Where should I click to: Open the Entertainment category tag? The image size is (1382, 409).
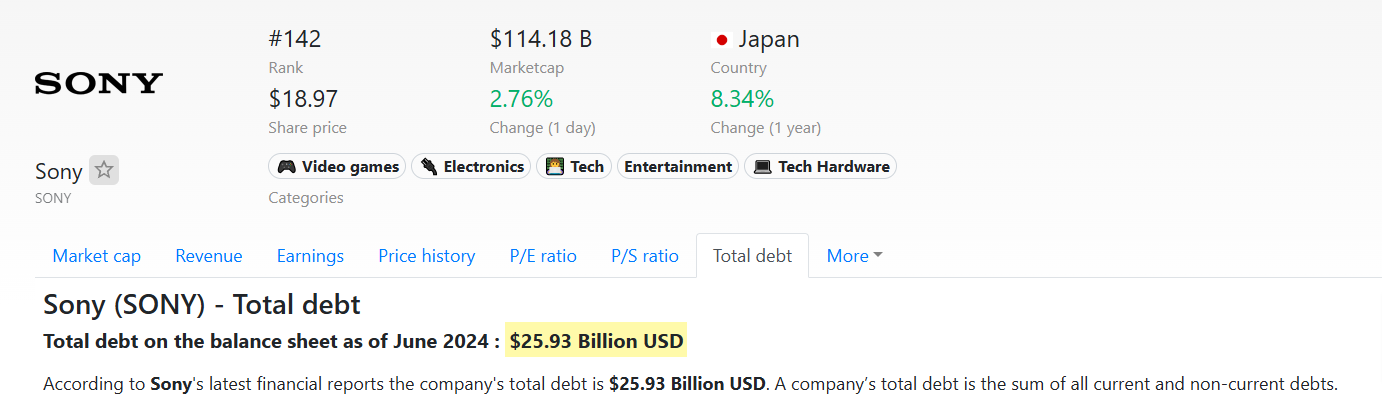pos(678,167)
